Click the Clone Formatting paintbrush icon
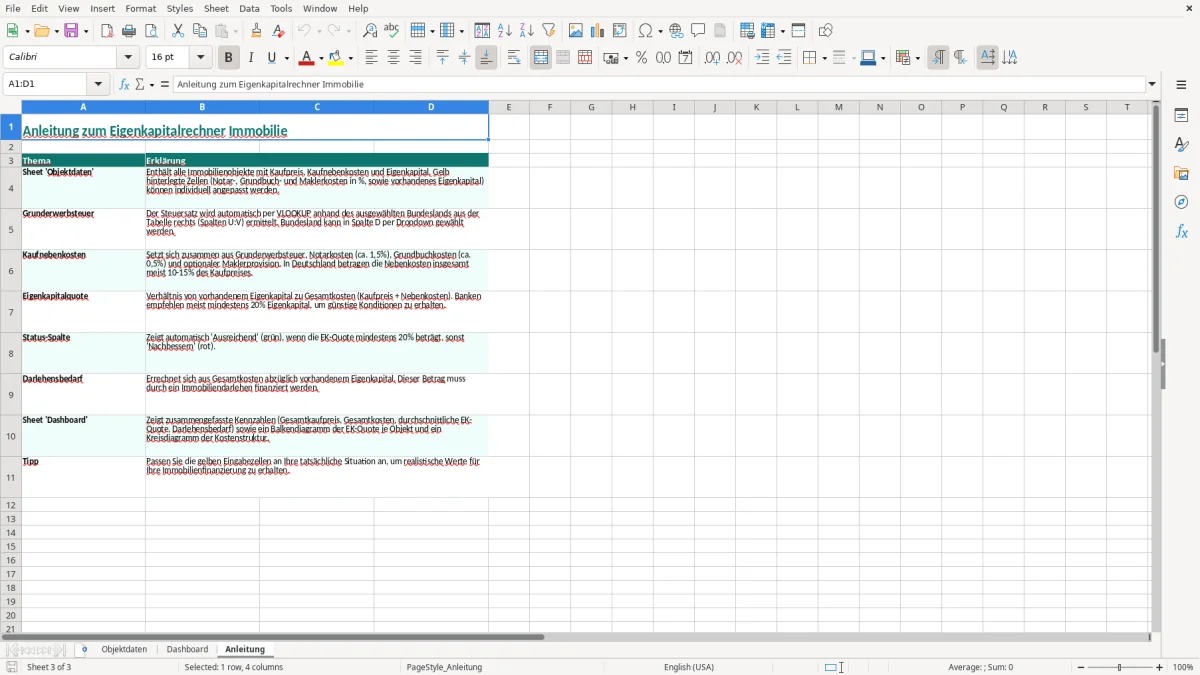1200x675 pixels. point(257,31)
